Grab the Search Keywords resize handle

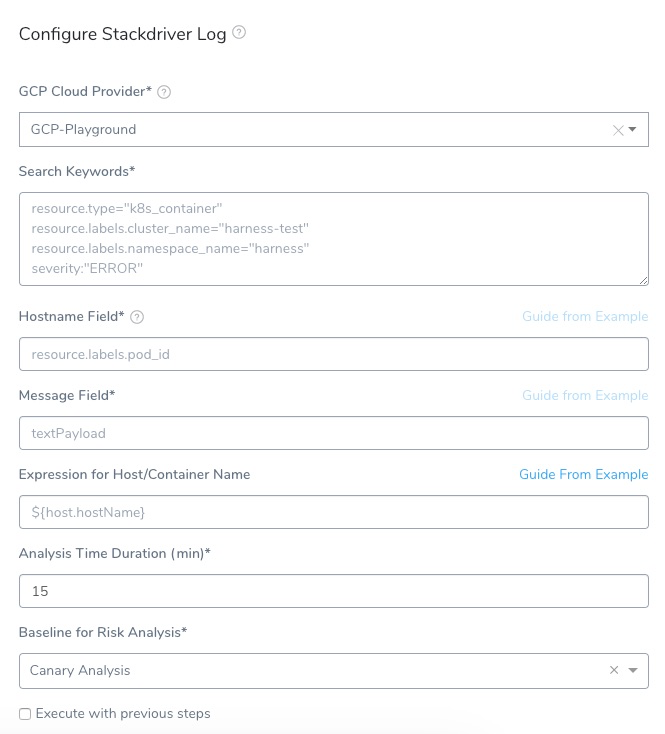pos(643,280)
